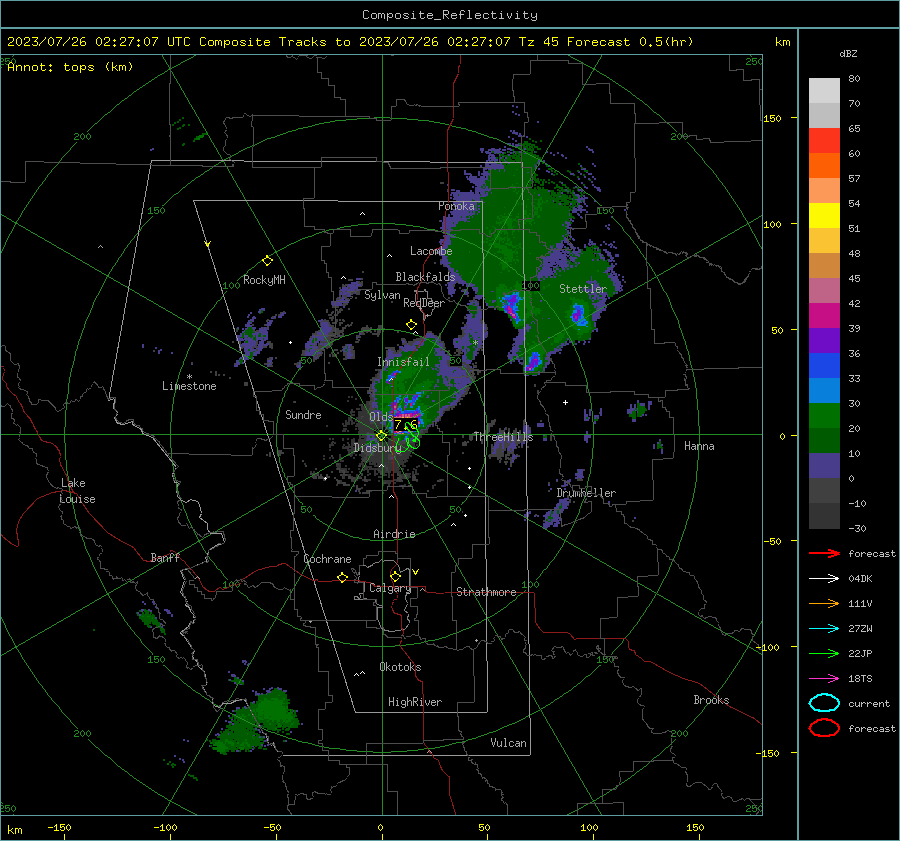
Task: Click the yellow diamond marker below Cochrane
Action: point(342,578)
